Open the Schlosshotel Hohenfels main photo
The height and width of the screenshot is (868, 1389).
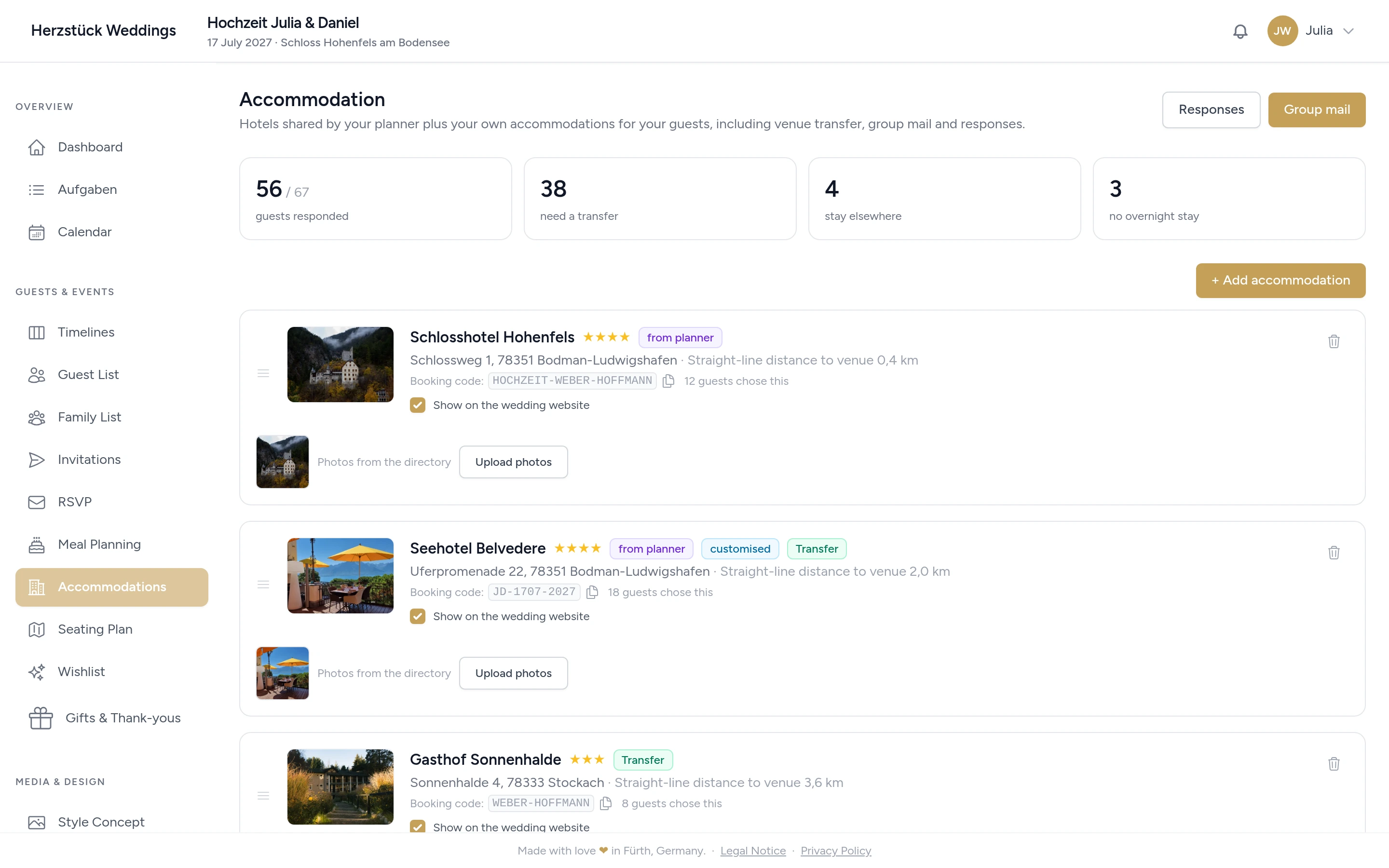[340, 365]
